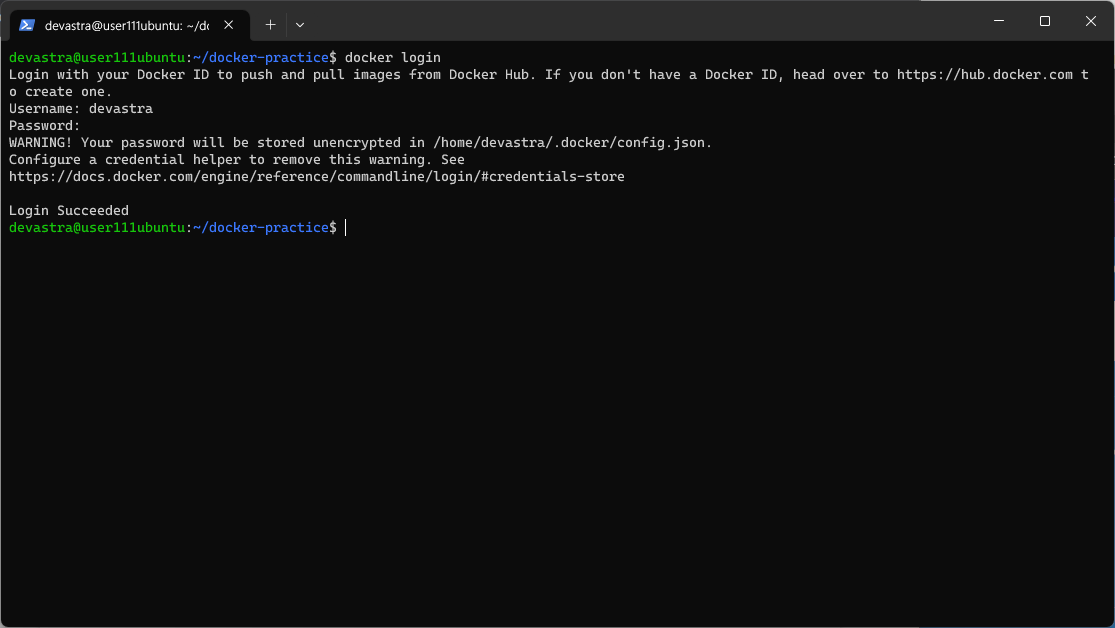Close the terminal window
The height and width of the screenshot is (628, 1115).
pos(1090,21)
